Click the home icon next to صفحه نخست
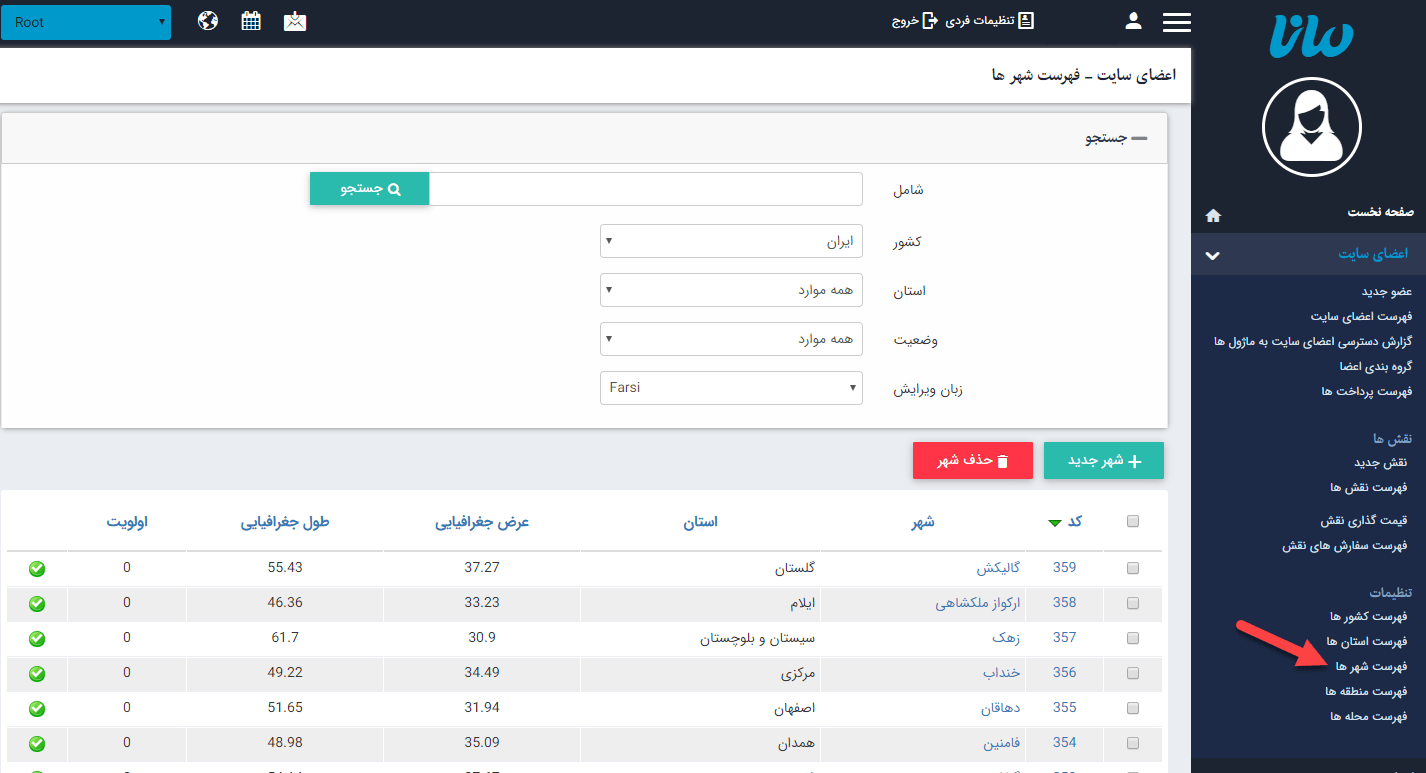This screenshot has height=773, width=1426. tap(1213, 214)
